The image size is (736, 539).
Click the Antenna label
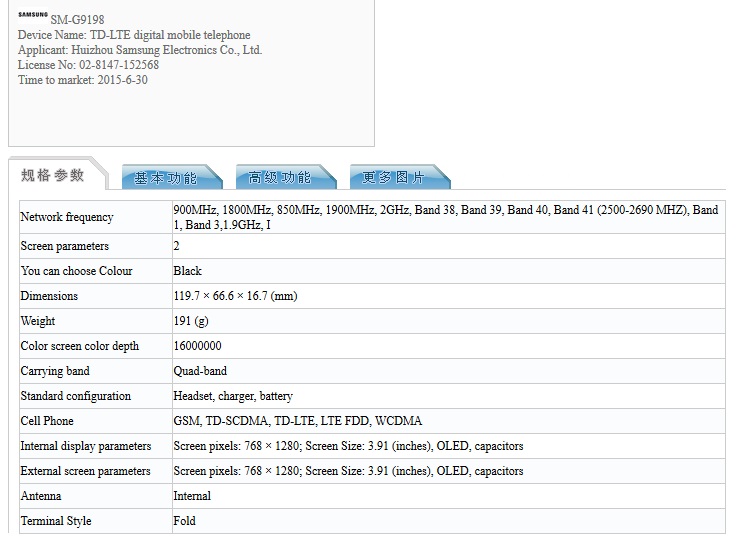tap(40, 496)
